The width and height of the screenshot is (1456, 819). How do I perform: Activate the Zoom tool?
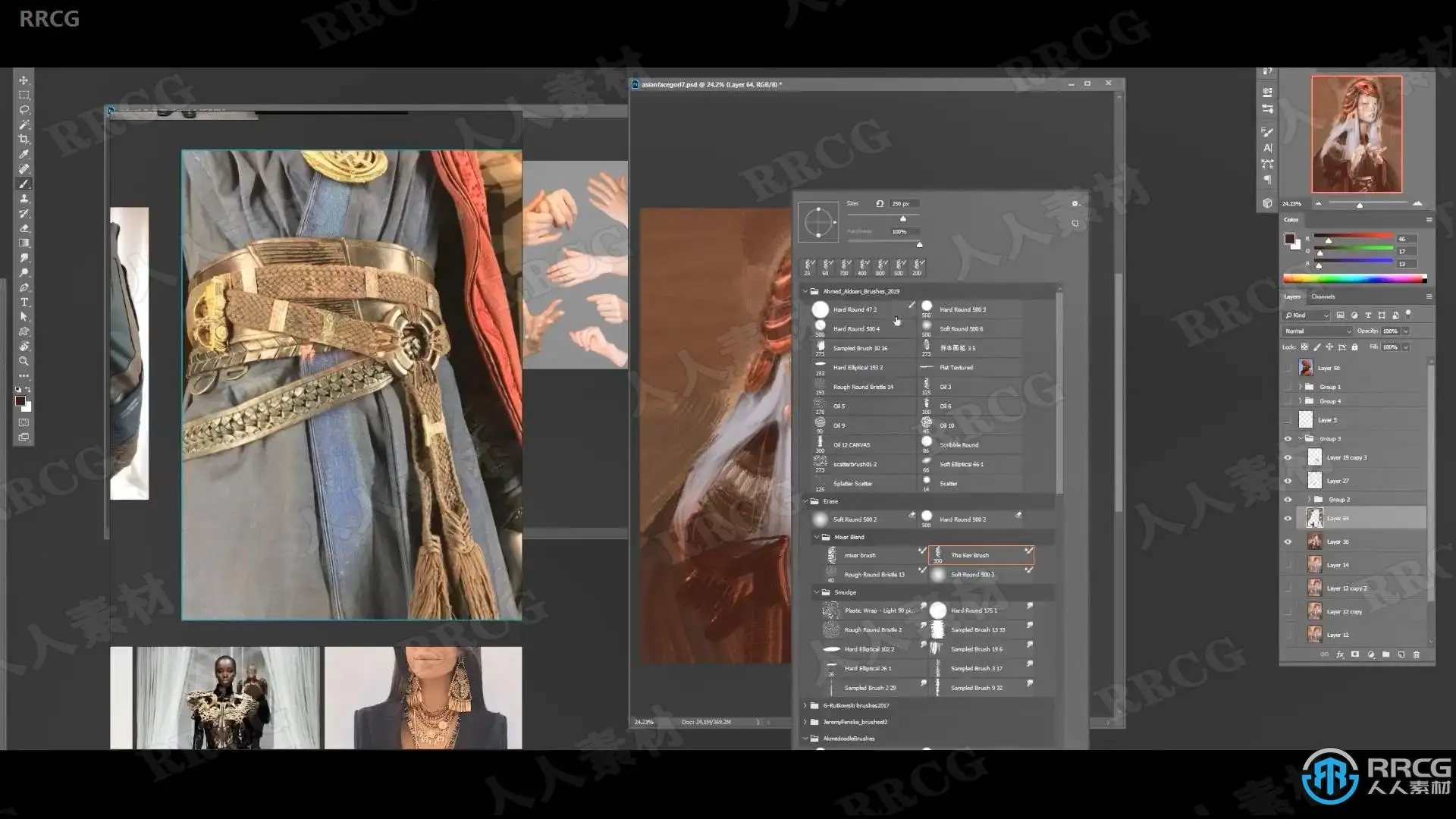(x=24, y=361)
